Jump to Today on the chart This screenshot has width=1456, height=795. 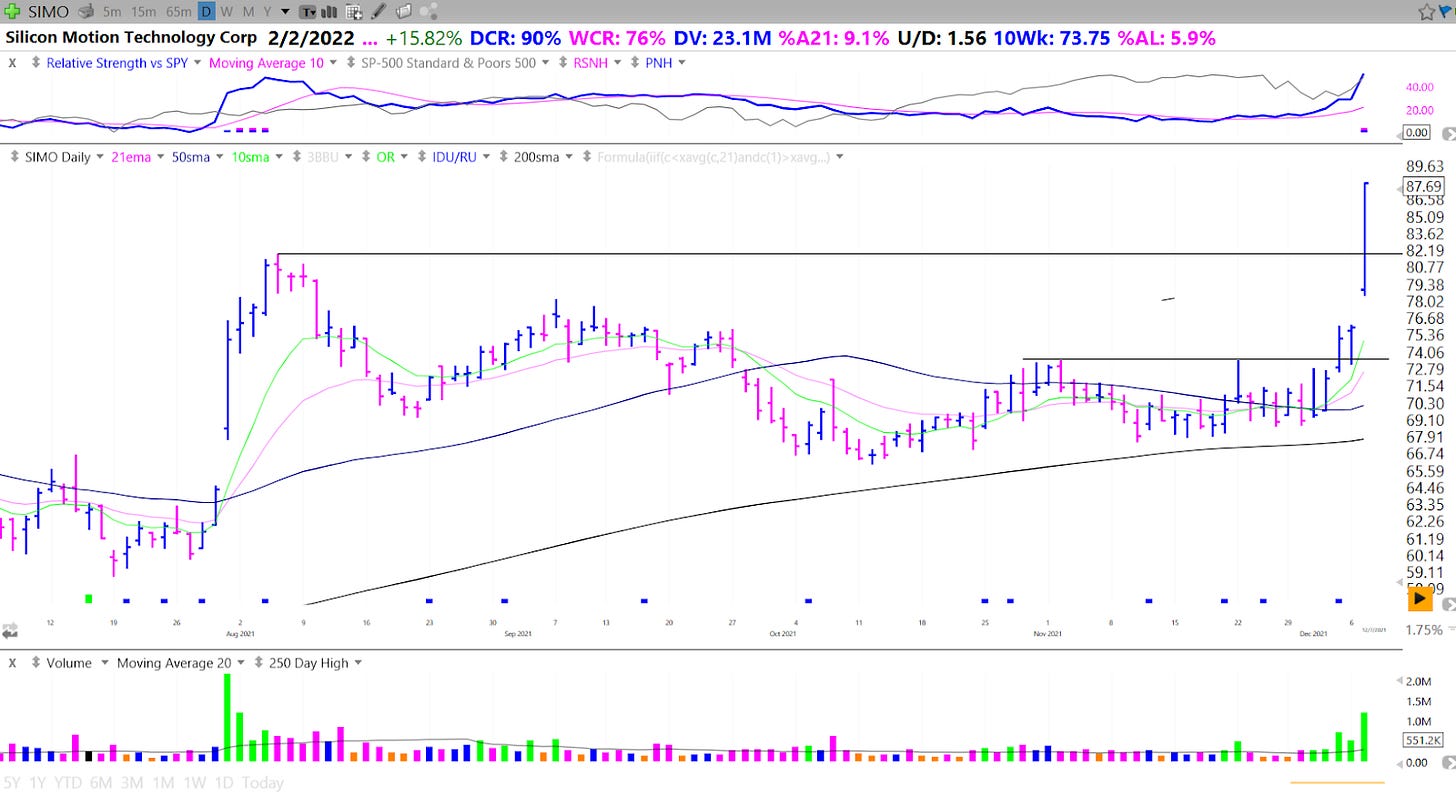pyautogui.click(x=263, y=783)
